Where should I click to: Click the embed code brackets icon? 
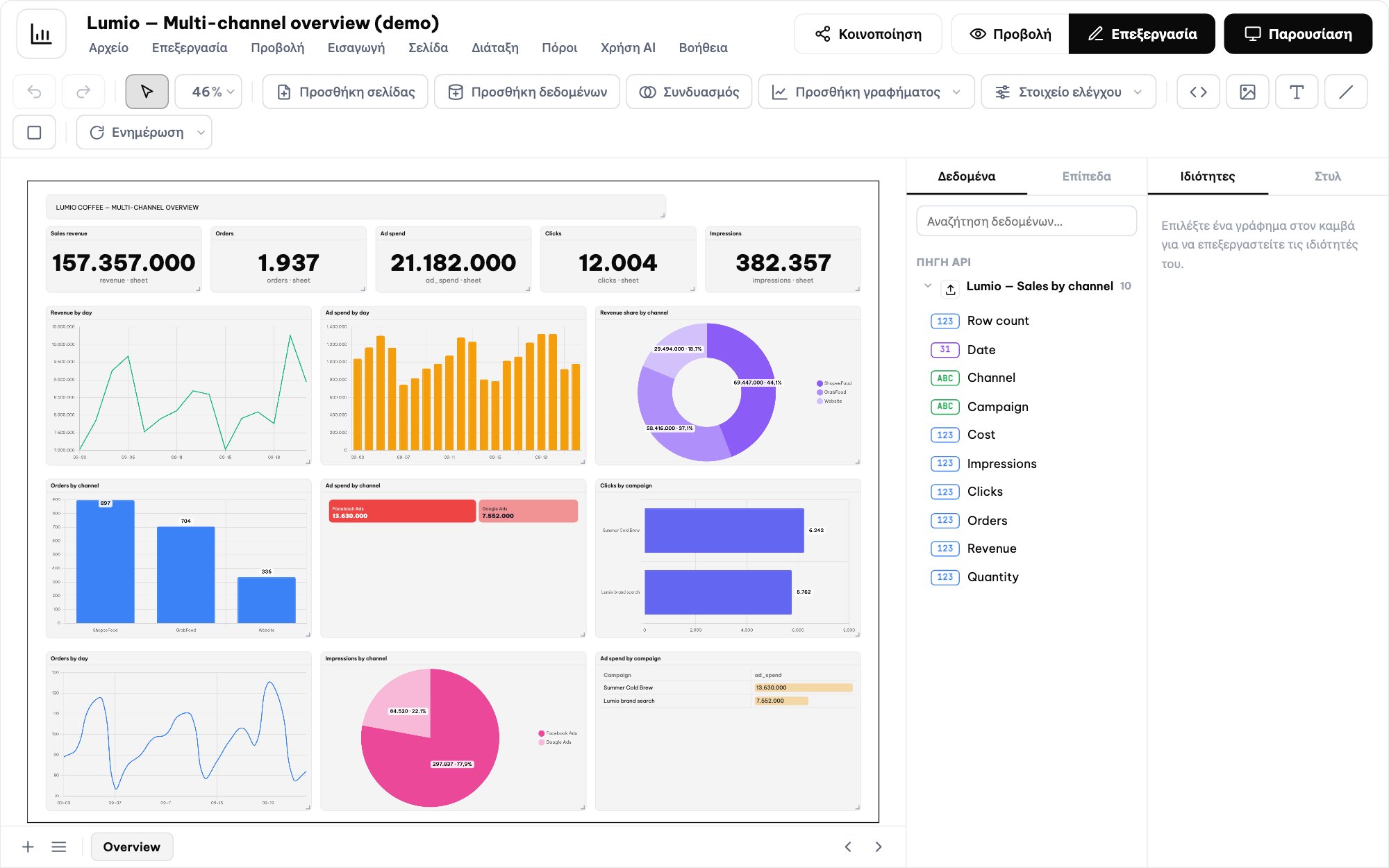1198,92
